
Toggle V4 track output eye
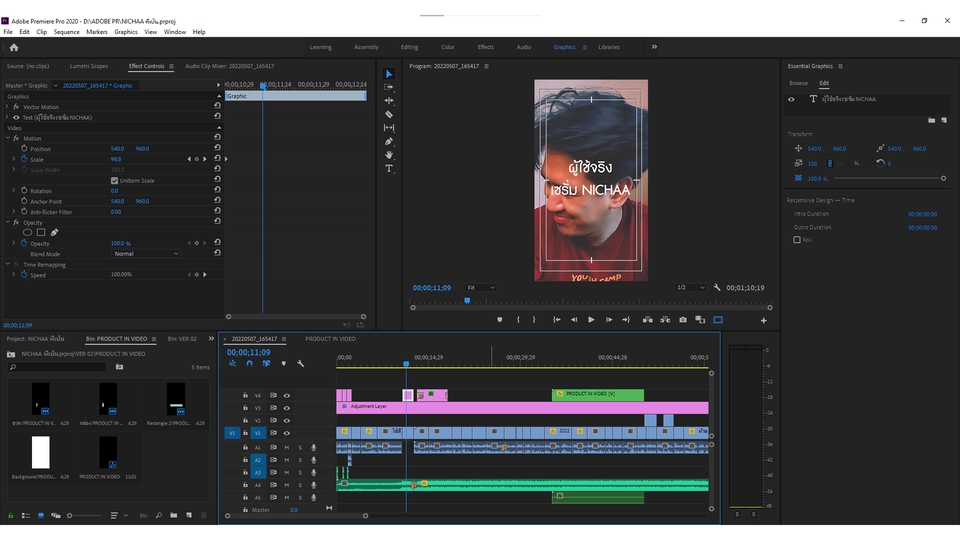coord(287,396)
